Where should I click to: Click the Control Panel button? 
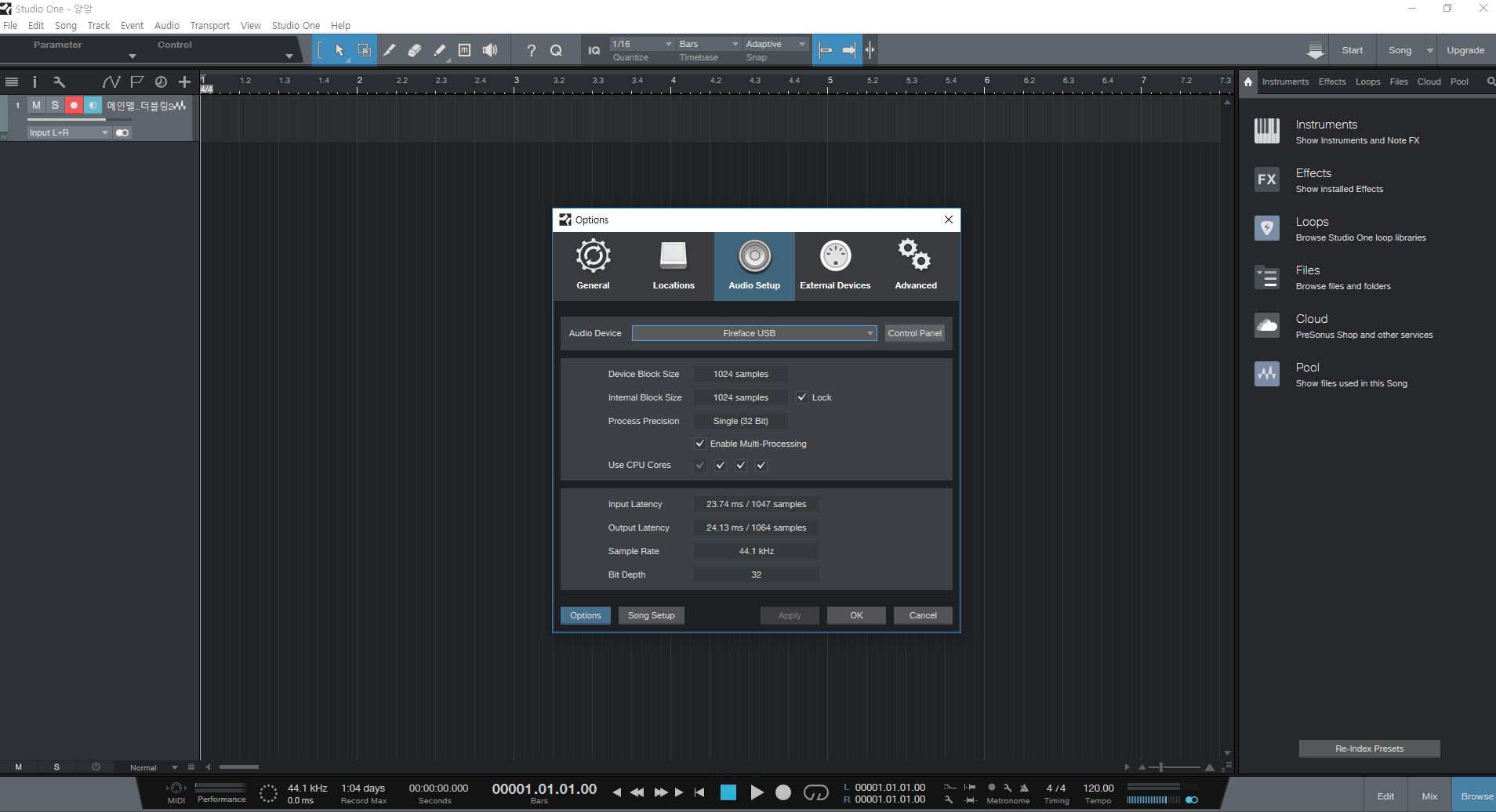coord(914,333)
